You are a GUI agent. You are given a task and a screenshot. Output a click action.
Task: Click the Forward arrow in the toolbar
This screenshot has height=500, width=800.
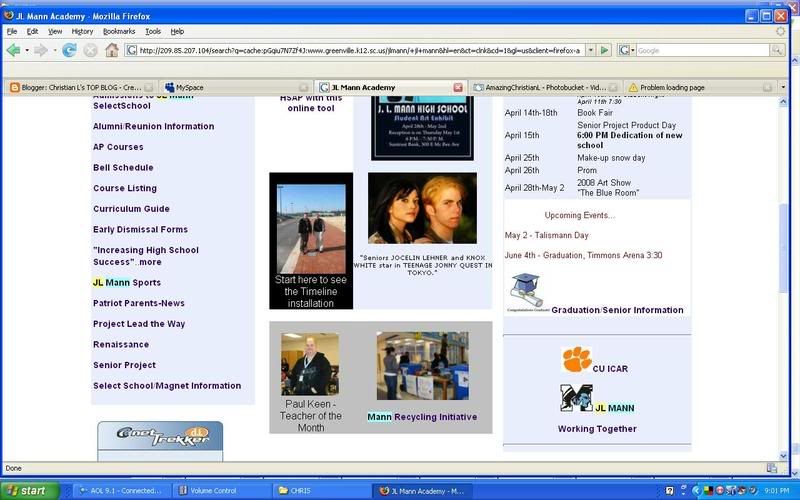[41, 50]
